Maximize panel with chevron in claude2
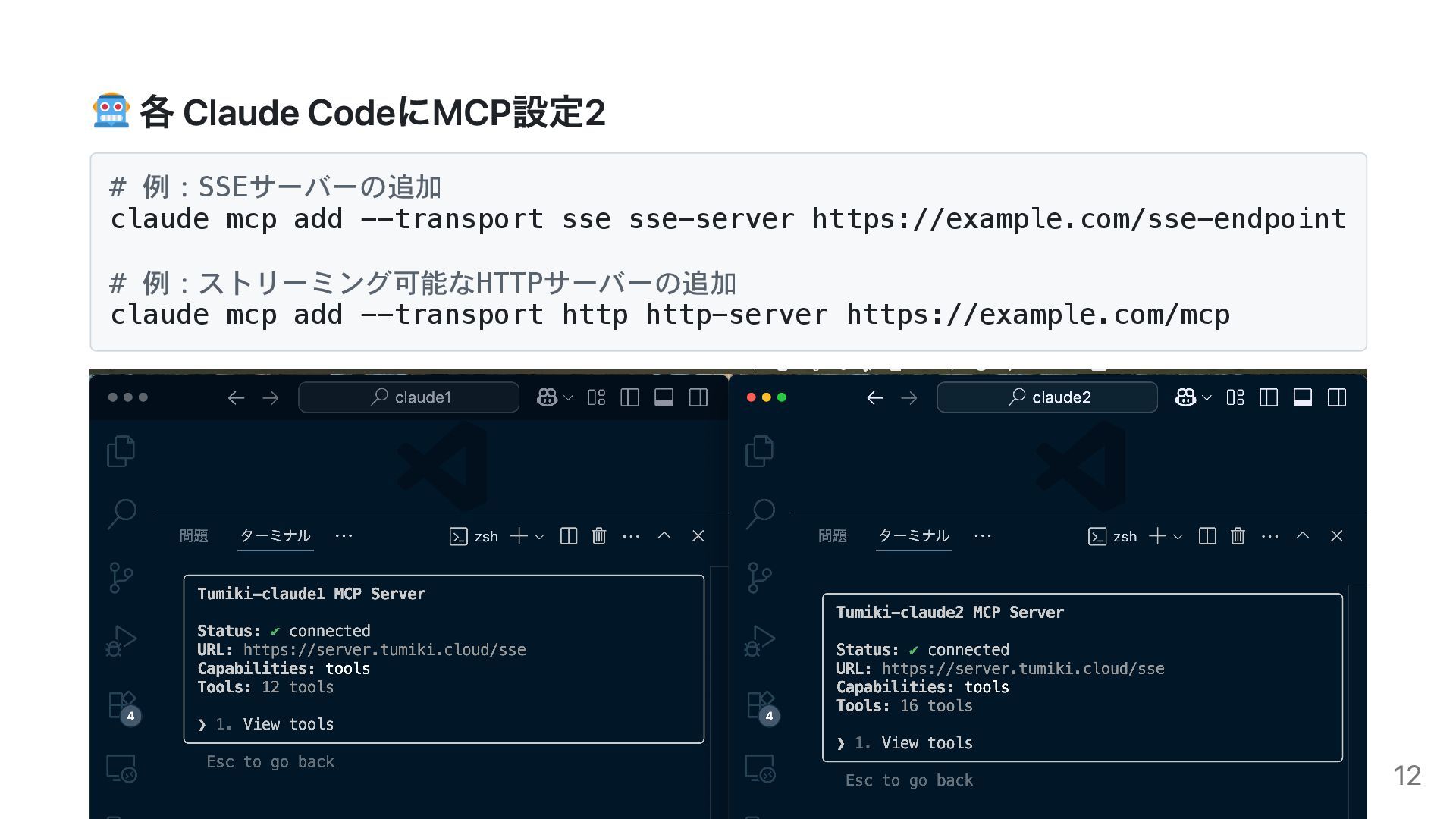 [1303, 535]
